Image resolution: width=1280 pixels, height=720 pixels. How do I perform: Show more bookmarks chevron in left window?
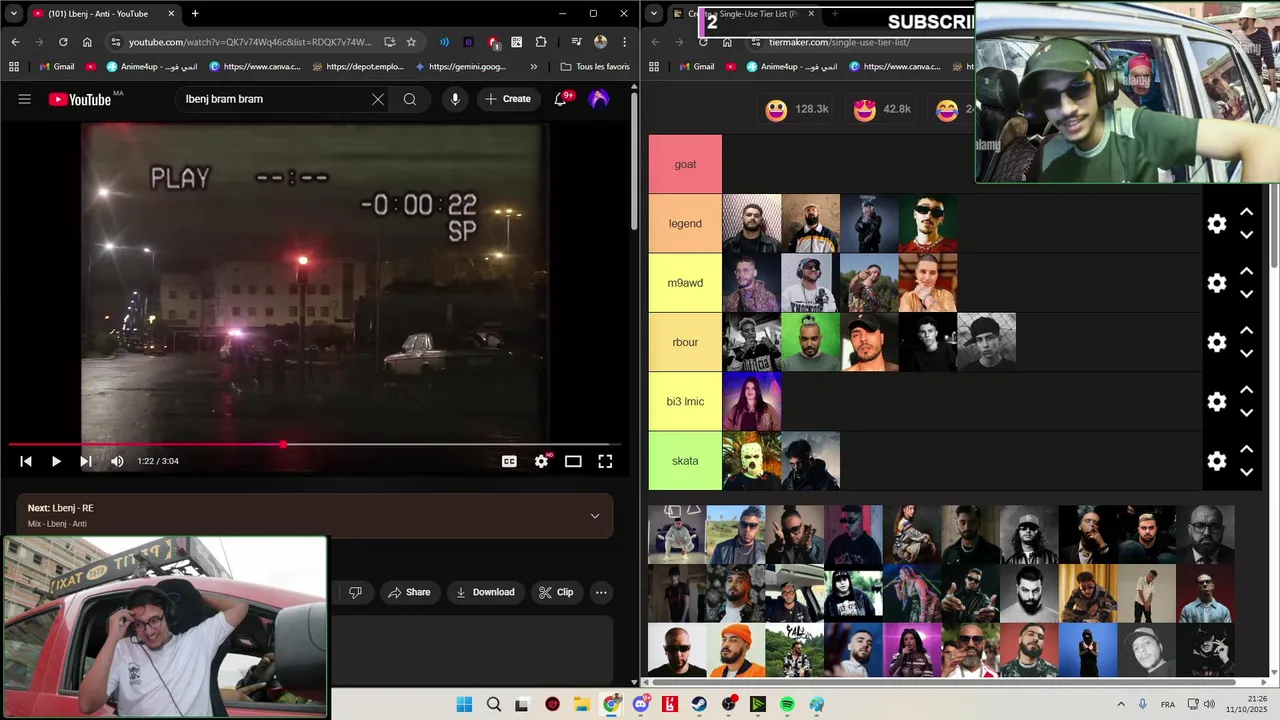point(533,67)
